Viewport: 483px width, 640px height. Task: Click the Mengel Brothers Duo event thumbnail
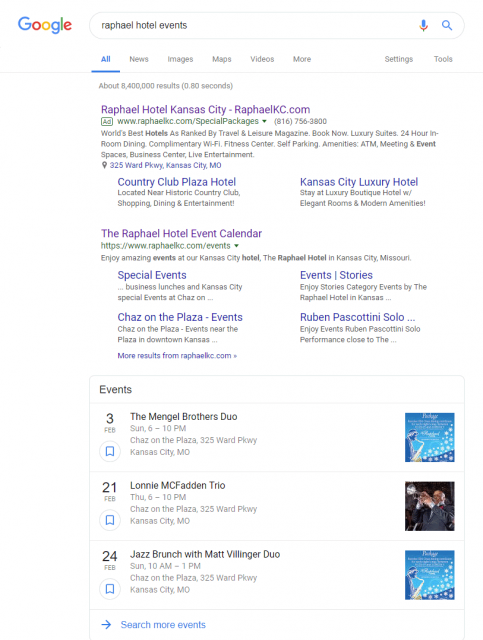(430, 437)
